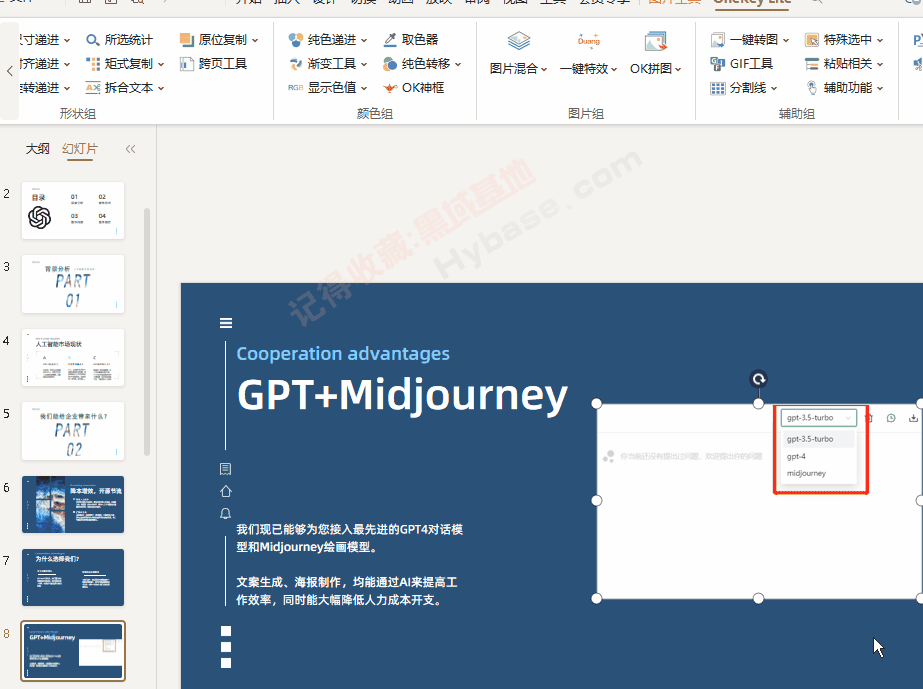Select slide 8 GPT+Midjourney thumbnail

(x=73, y=651)
